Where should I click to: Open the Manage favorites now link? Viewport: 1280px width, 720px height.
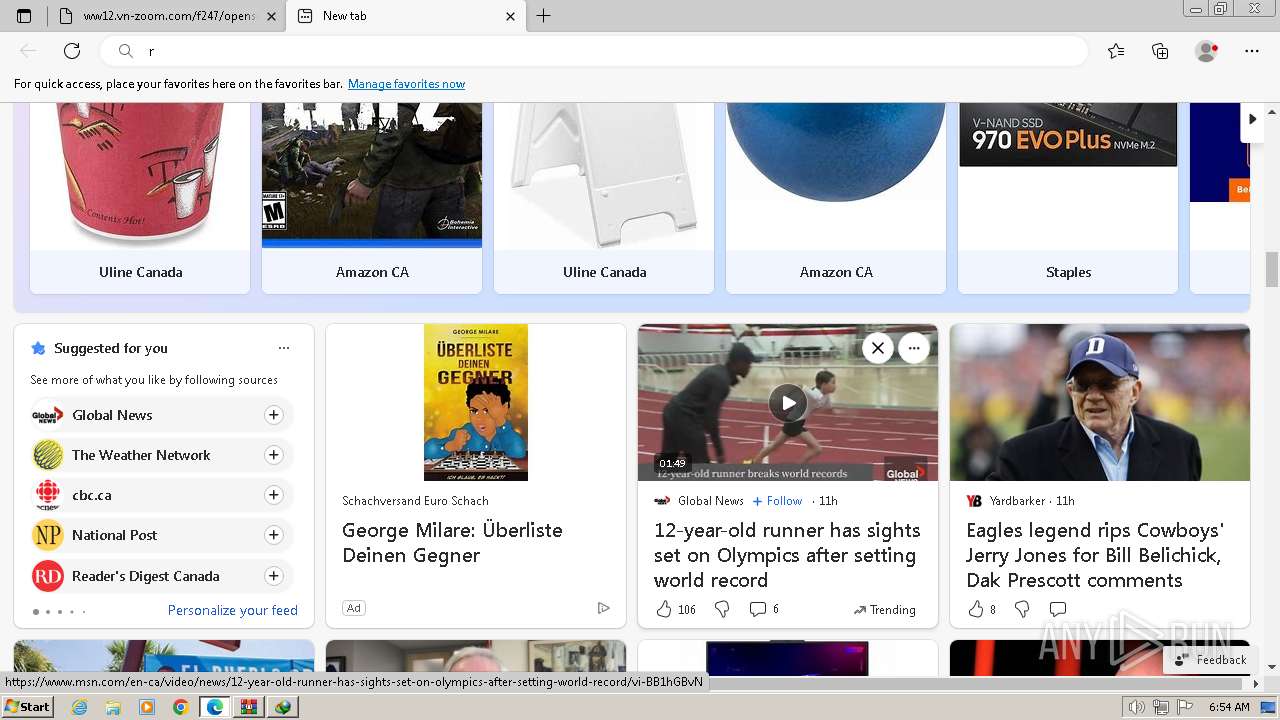[406, 84]
